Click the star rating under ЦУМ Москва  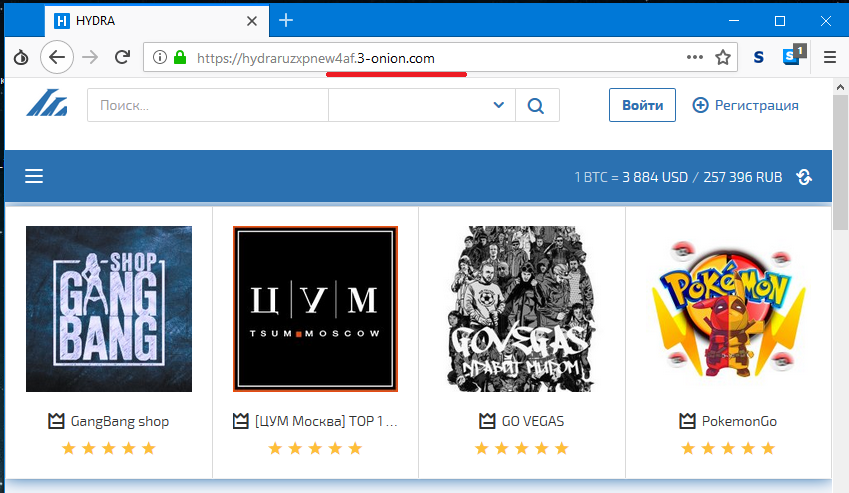point(316,448)
